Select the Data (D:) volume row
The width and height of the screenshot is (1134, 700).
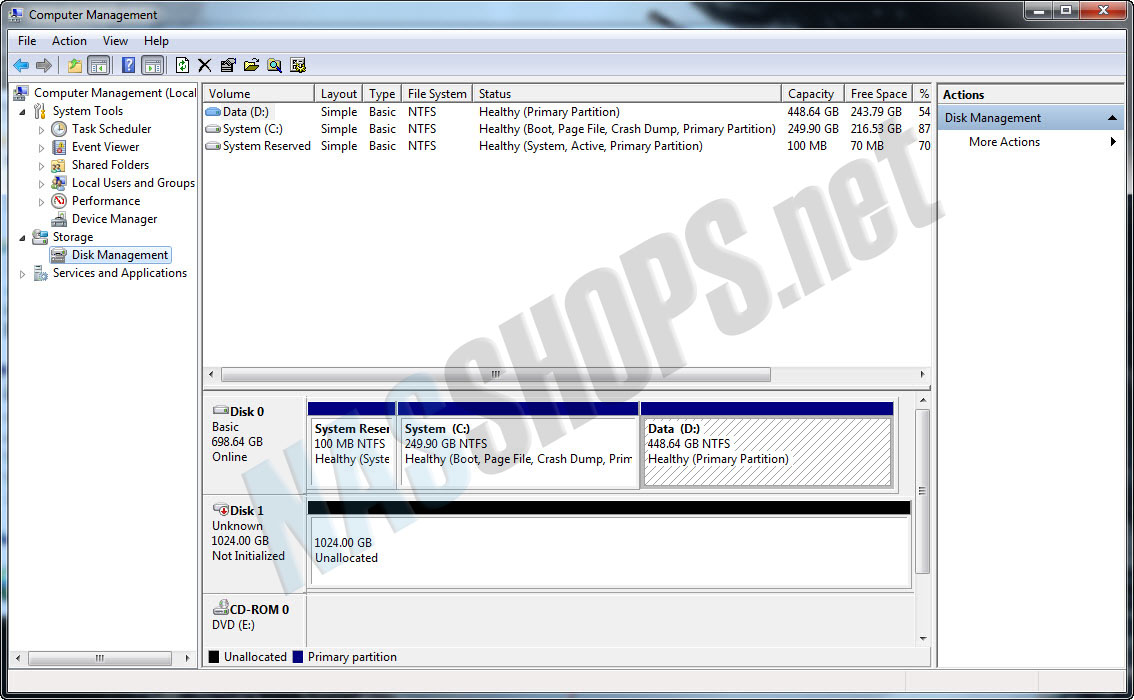(x=567, y=112)
